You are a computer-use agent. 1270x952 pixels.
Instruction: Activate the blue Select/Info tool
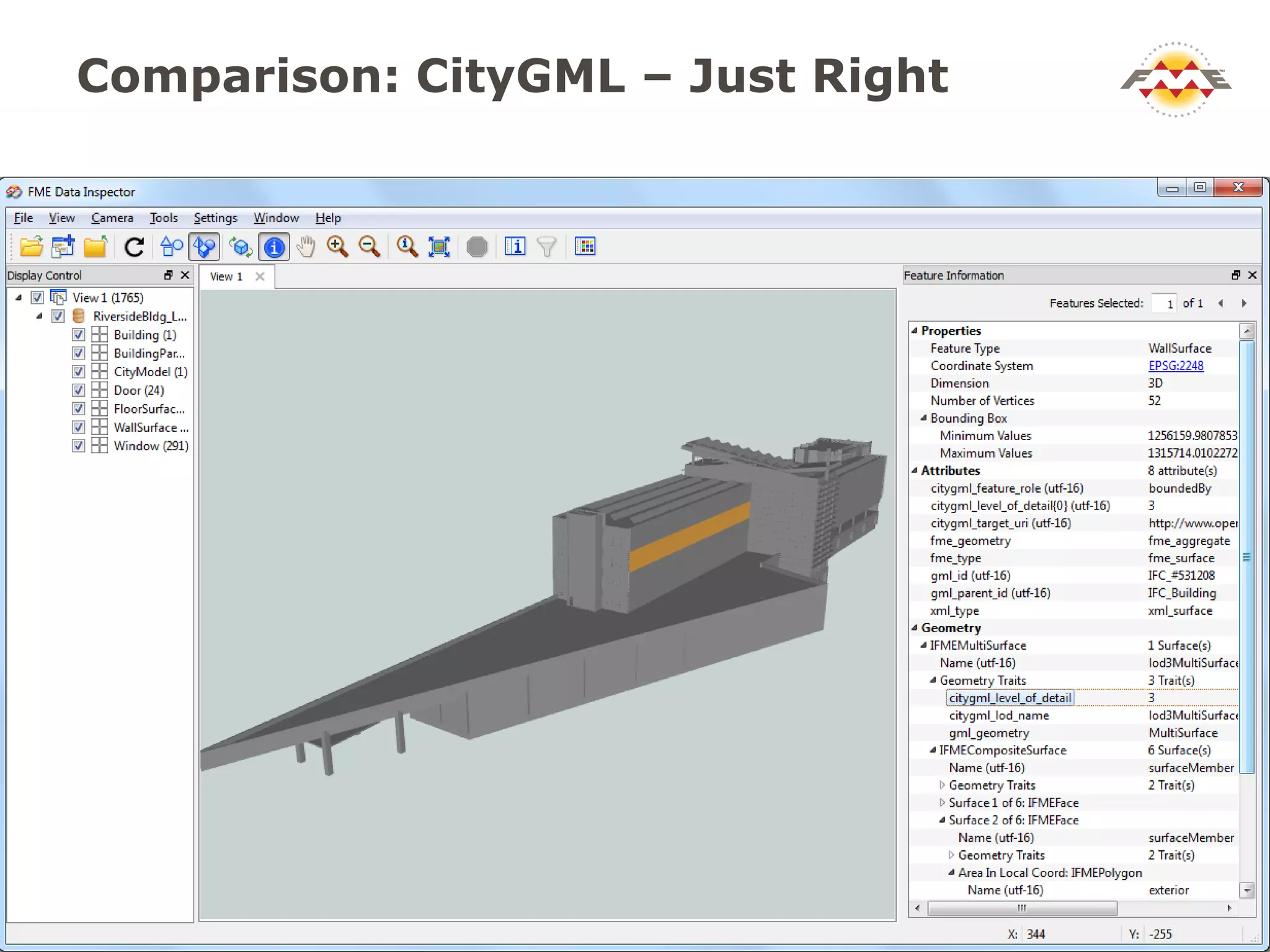(x=274, y=247)
